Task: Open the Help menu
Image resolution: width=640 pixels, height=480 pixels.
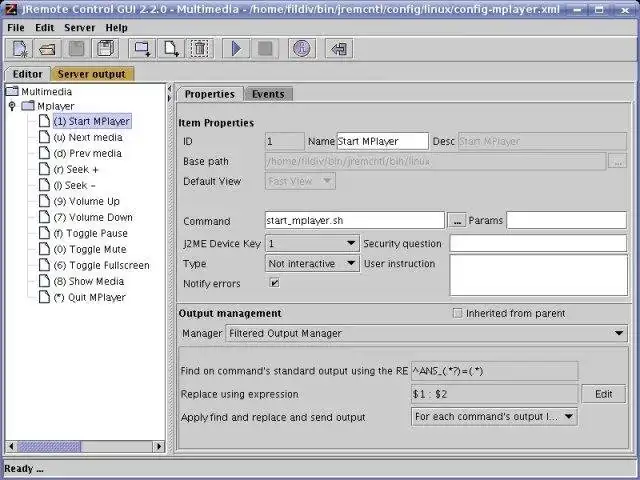Action: (x=116, y=28)
